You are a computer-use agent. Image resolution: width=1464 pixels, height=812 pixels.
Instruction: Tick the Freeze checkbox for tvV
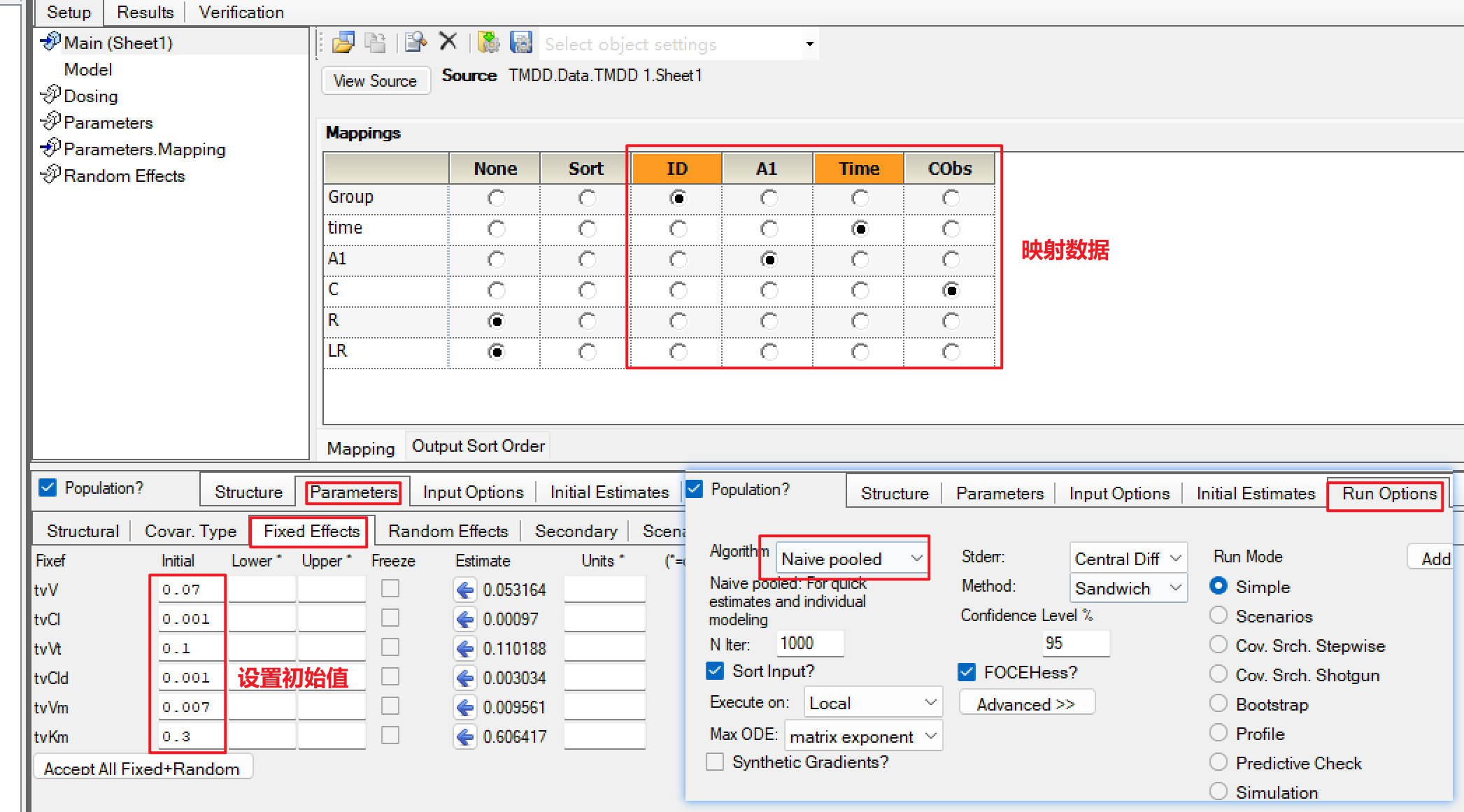(390, 589)
